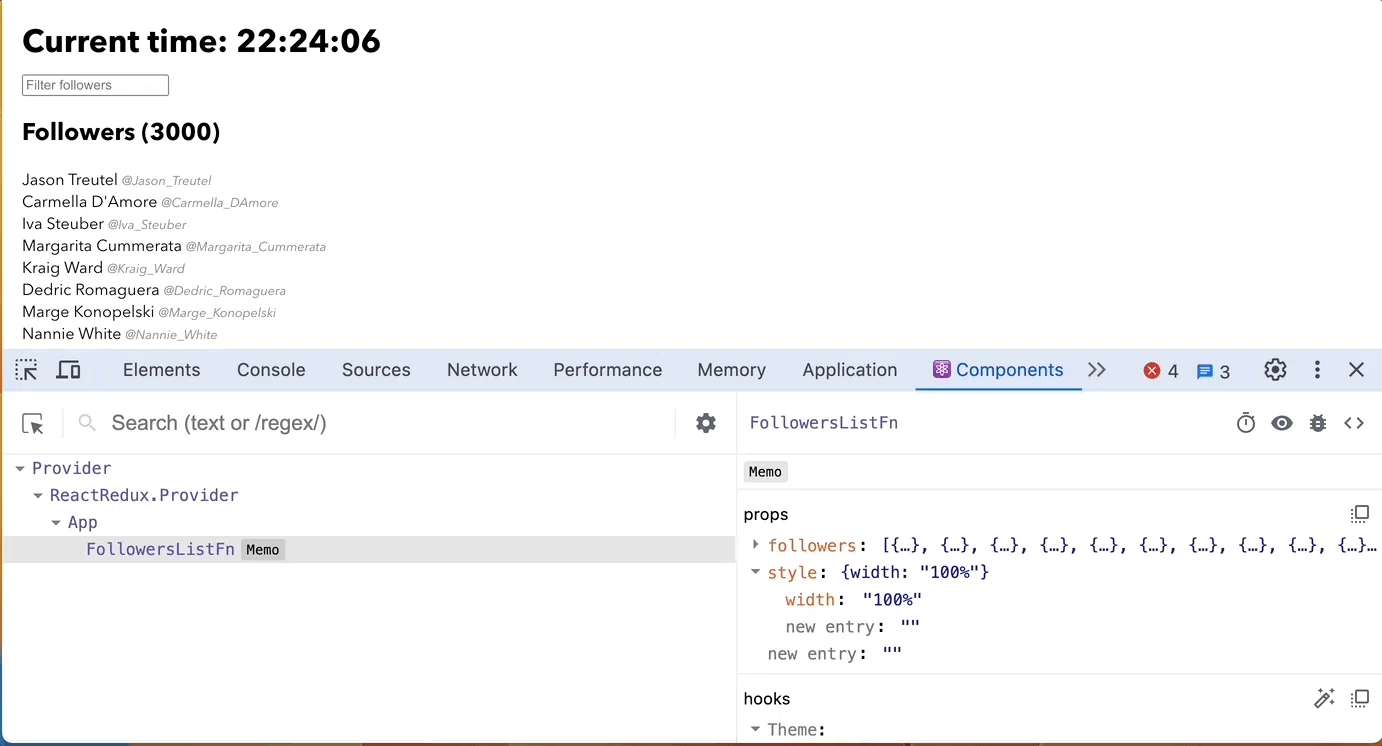Click the suspend component stopwatch icon
Image resolution: width=1382 pixels, height=746 pixels.
tap(1245, 423)
